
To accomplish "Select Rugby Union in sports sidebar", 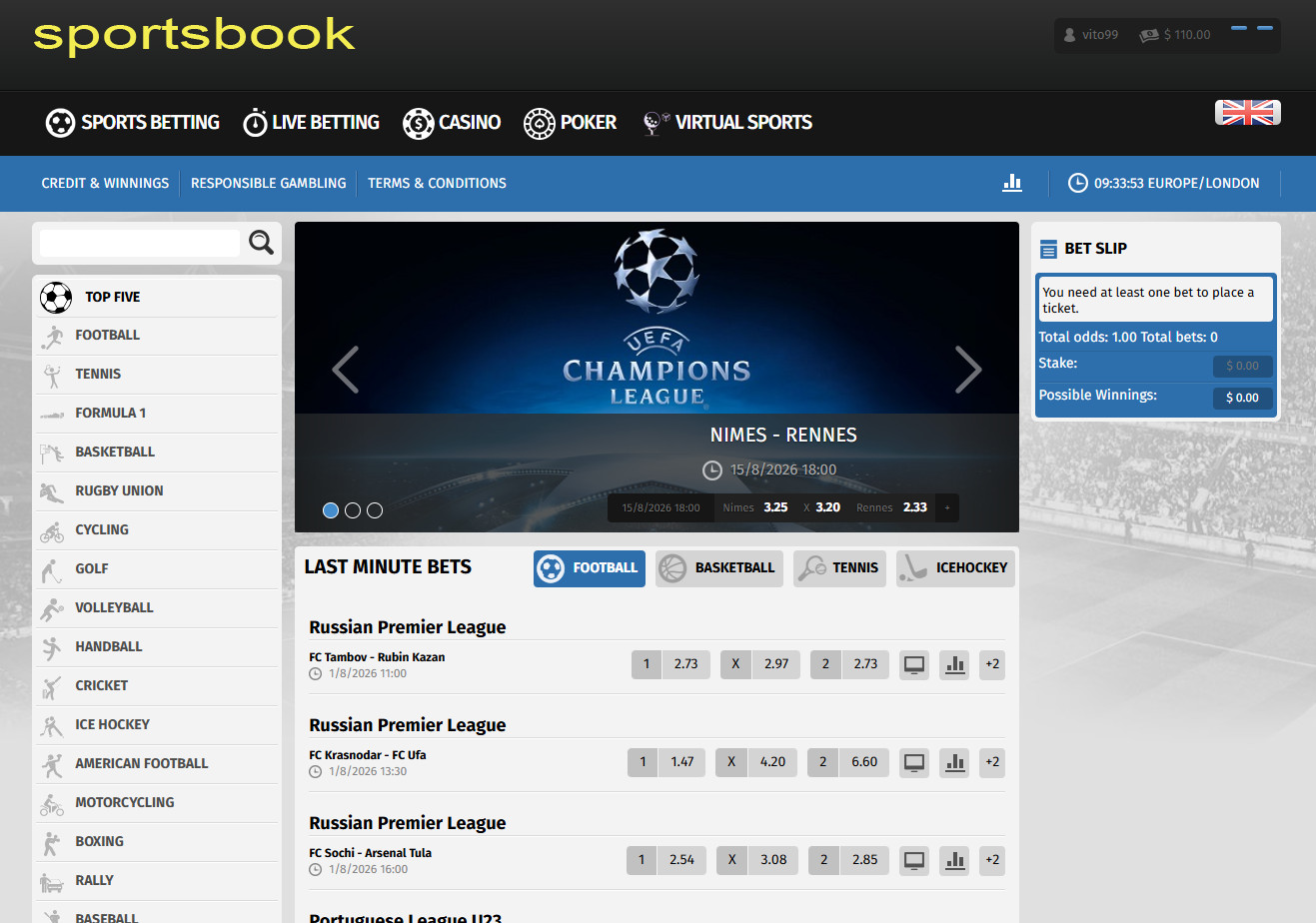I will [x=157, y=491].
